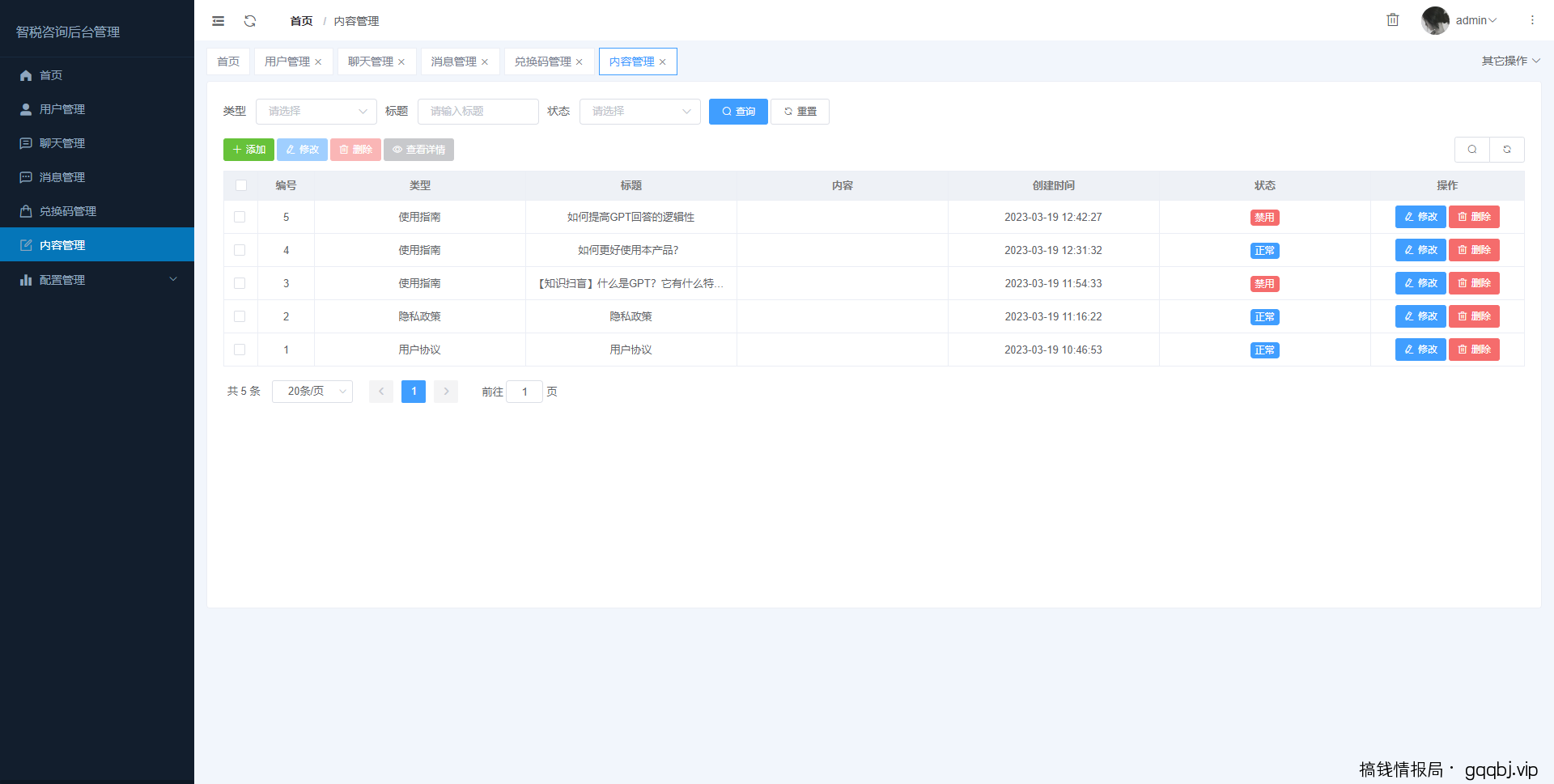Image resolution: width=1554 pixels, height=784 pixels.
Task: Check the checkbox for row 编号 5
Action: click(240, 217)
